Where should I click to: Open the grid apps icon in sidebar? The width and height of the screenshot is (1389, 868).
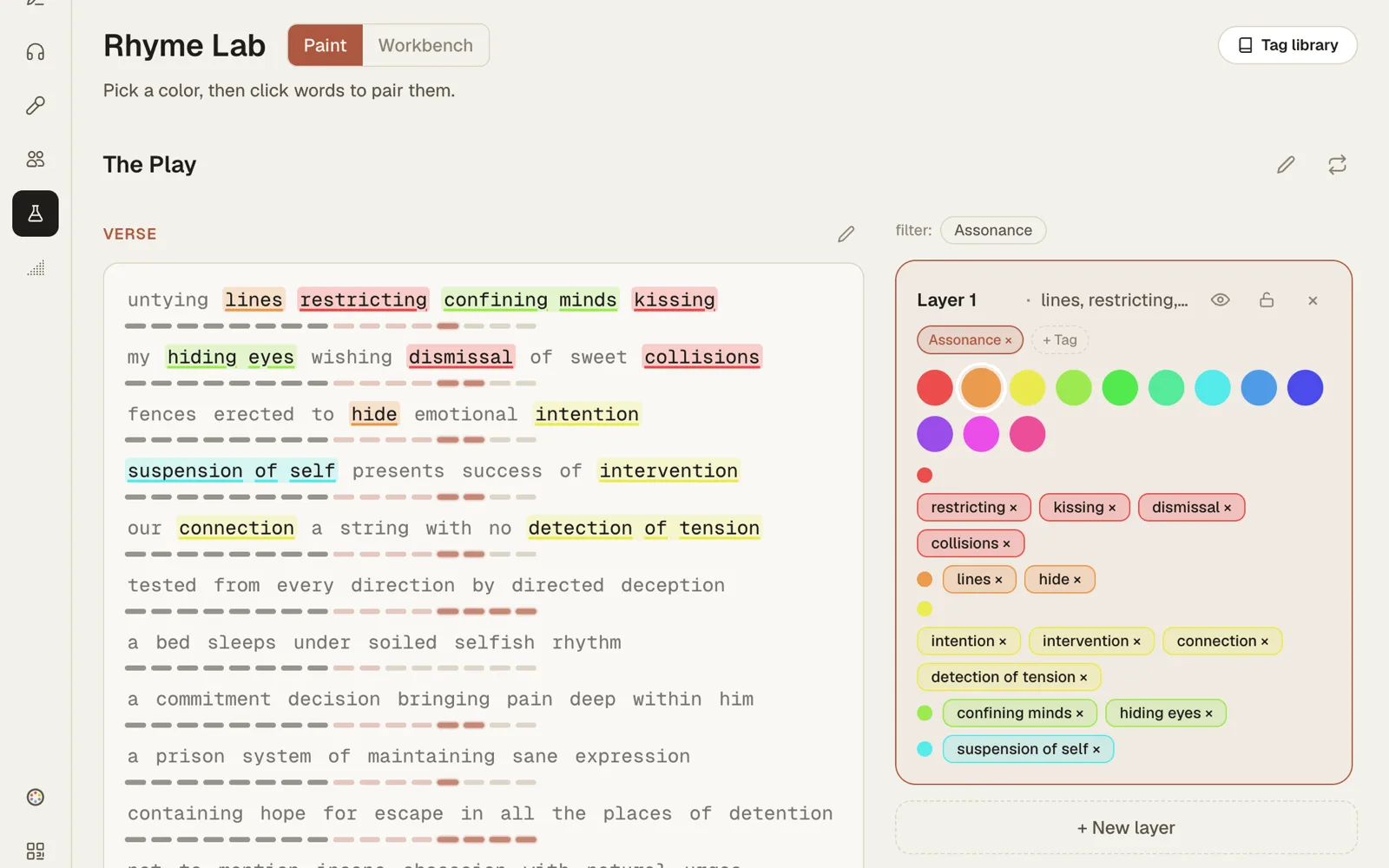click(x=36, y=851)
